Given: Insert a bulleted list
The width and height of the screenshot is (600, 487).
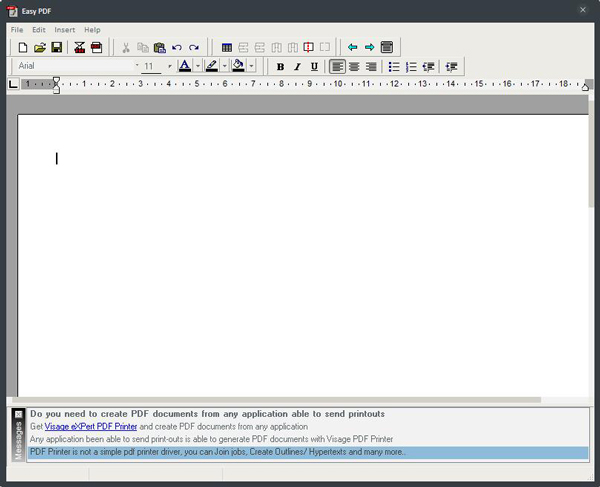Looking at the screenshot, I should tap(394, 67).
